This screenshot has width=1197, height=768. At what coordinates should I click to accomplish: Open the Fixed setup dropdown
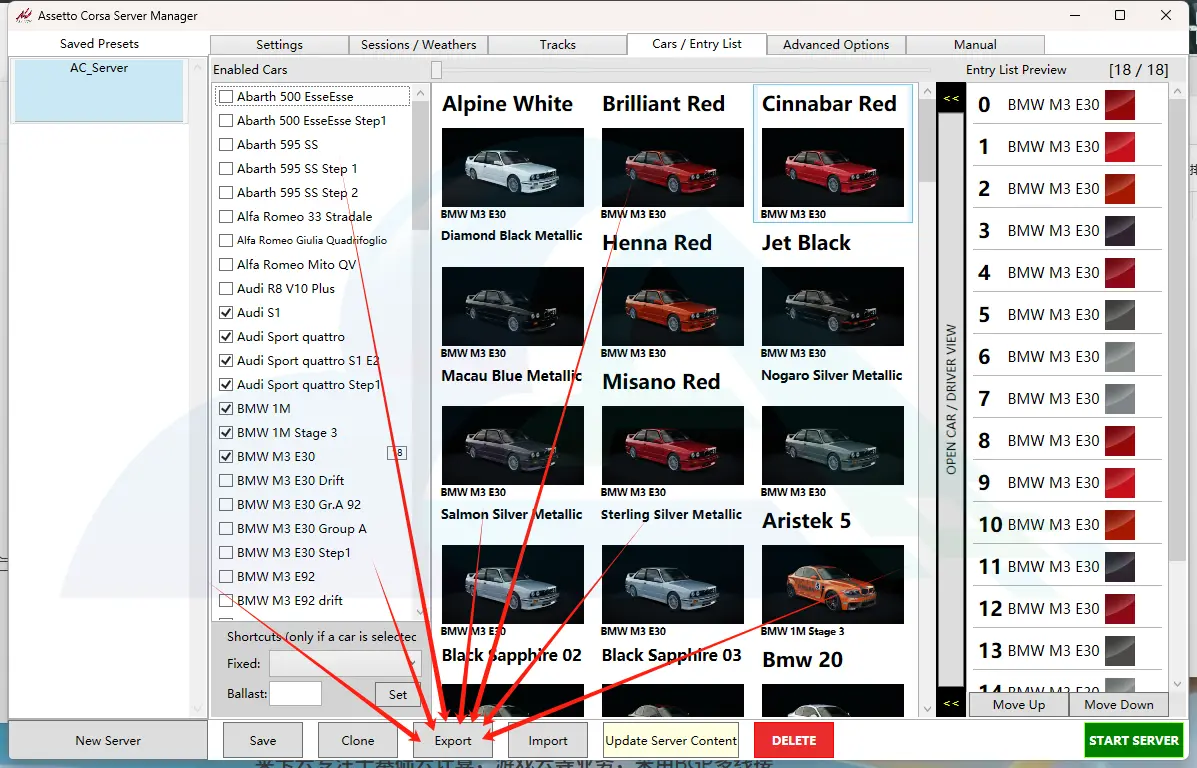pos(345,663)
